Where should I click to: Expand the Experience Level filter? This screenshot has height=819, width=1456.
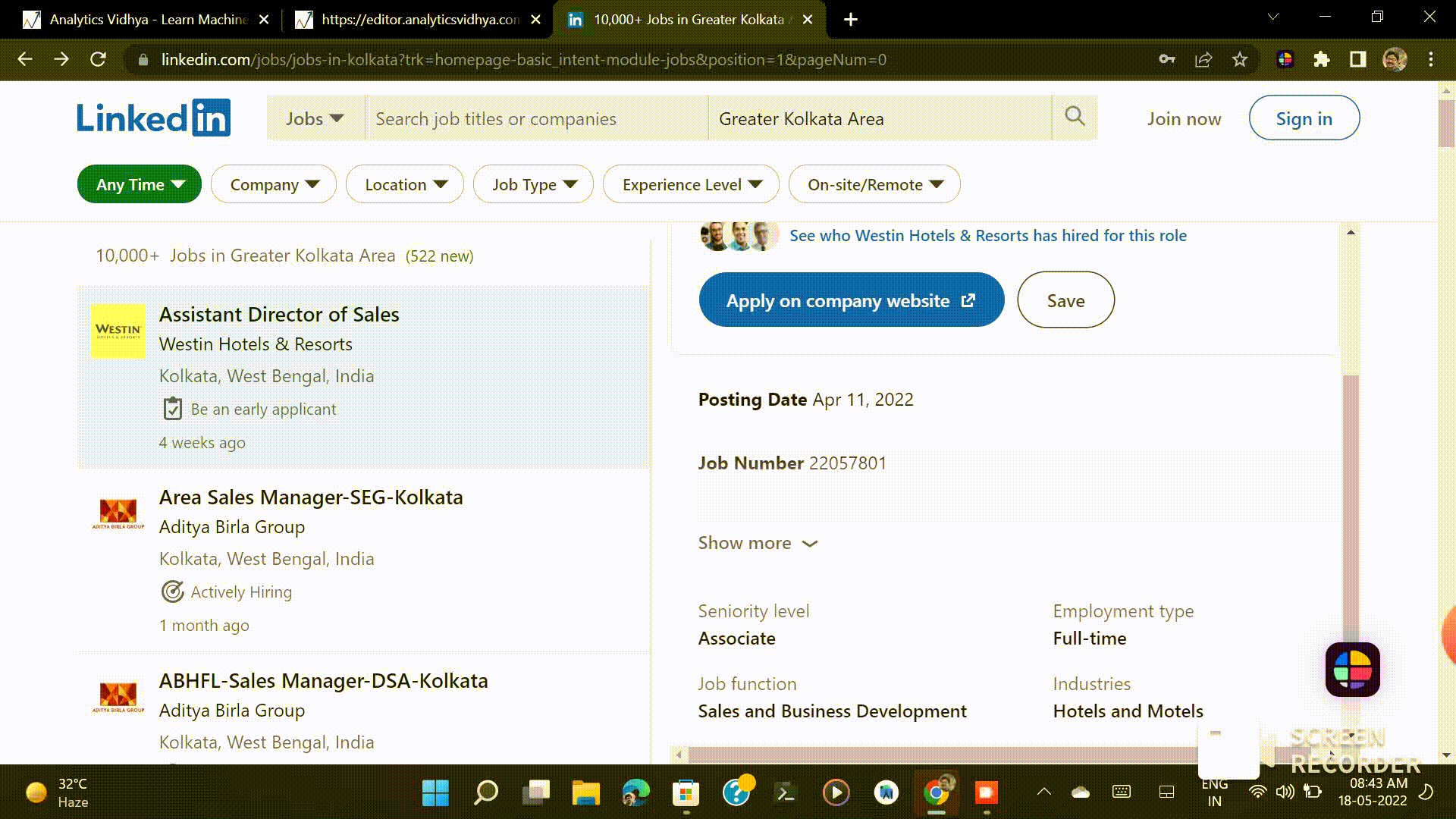pyautogui.click(x=691, y=184)
